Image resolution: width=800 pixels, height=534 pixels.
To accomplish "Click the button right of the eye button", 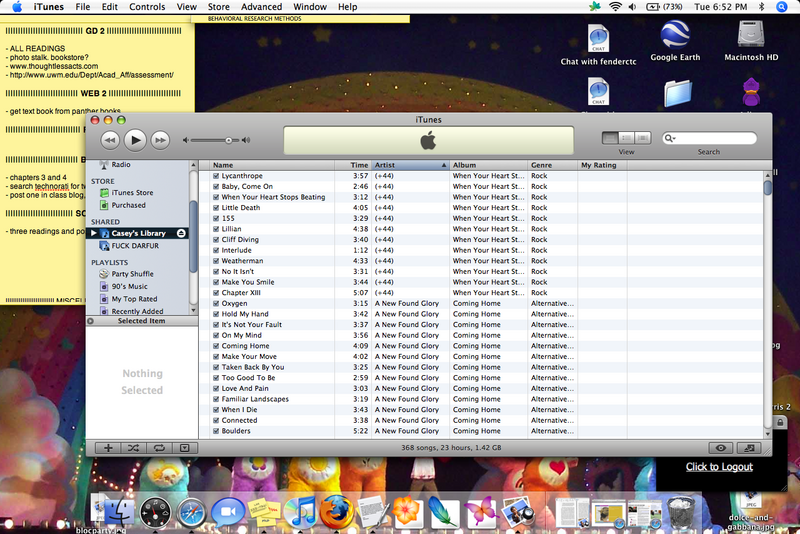I will pos(749,448).
